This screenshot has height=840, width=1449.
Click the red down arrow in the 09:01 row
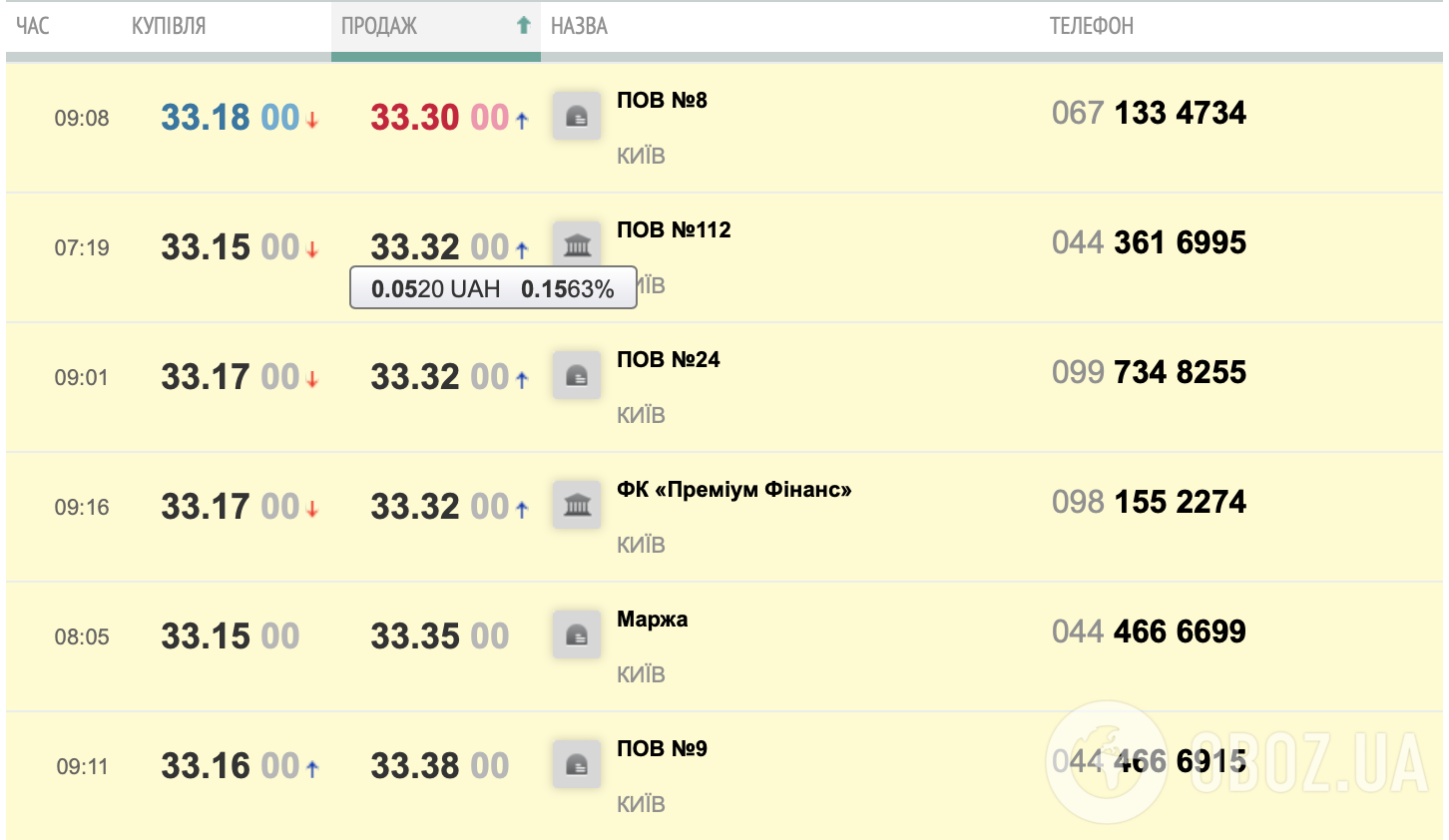[x=312, y=380]
